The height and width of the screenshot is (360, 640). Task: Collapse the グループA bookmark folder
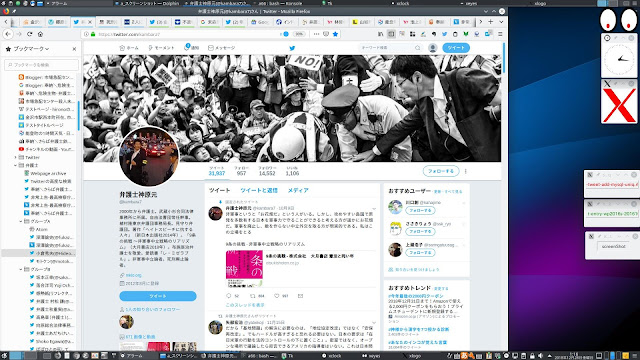point(21,221)
